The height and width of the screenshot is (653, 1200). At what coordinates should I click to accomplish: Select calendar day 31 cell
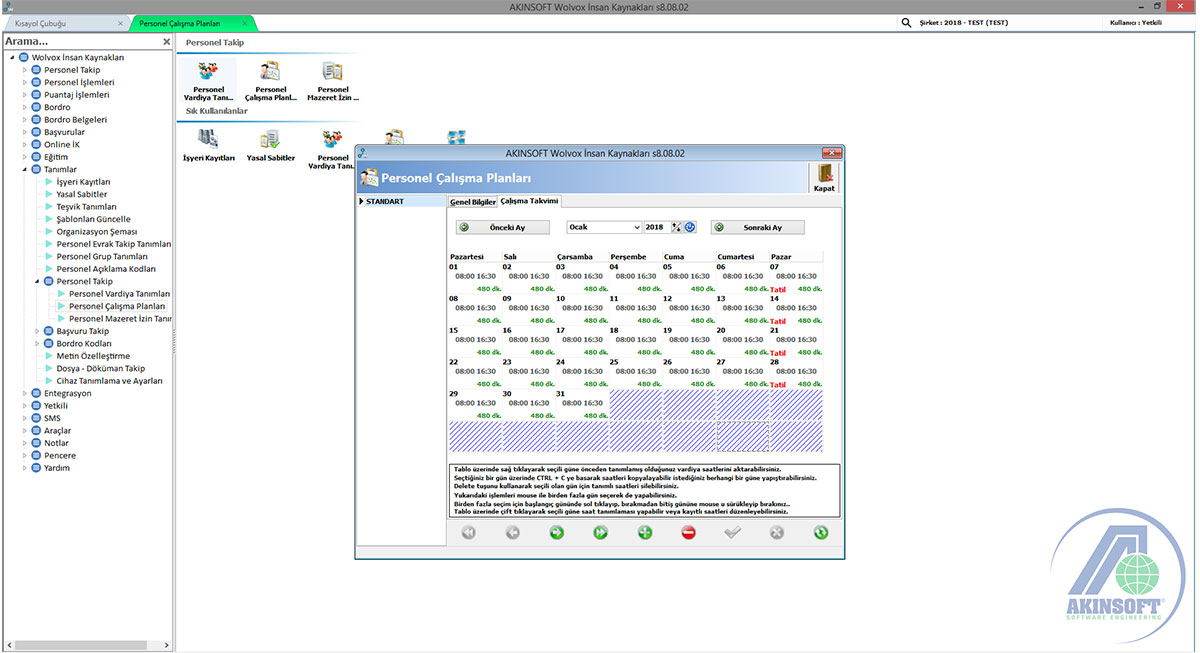[x=582, y=405]
